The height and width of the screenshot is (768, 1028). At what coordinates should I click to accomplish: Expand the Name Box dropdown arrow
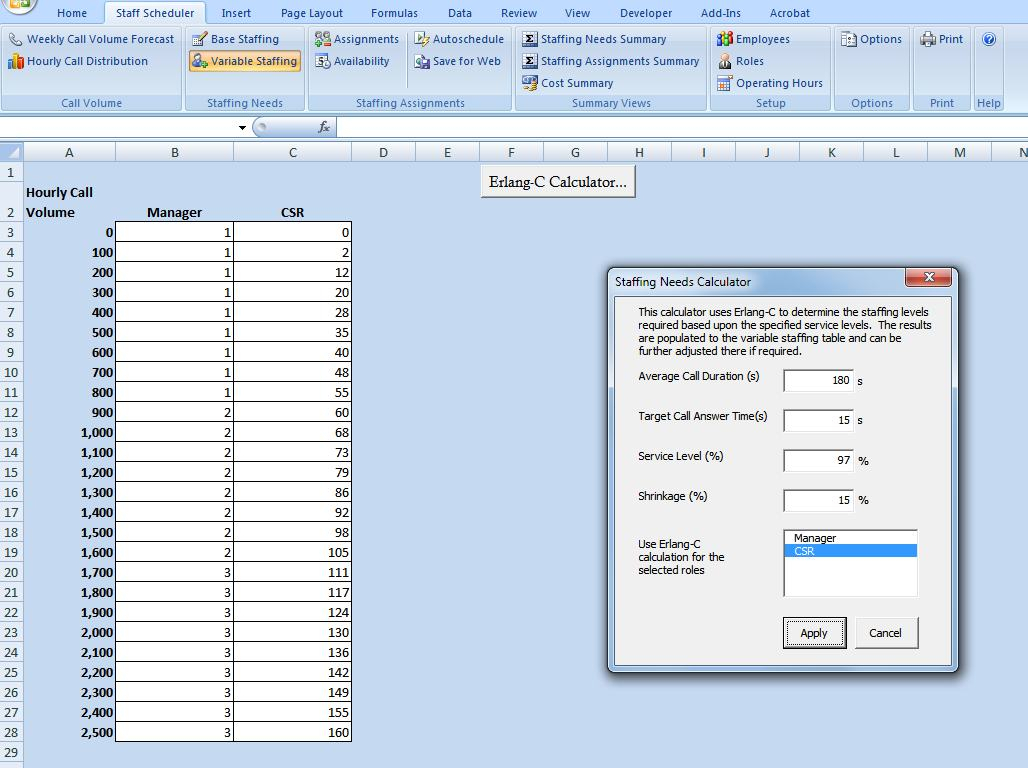(242, 128)
